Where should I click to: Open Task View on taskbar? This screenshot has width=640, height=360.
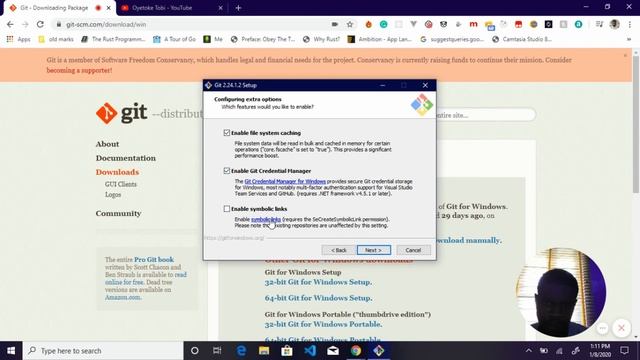coord(217,351)
